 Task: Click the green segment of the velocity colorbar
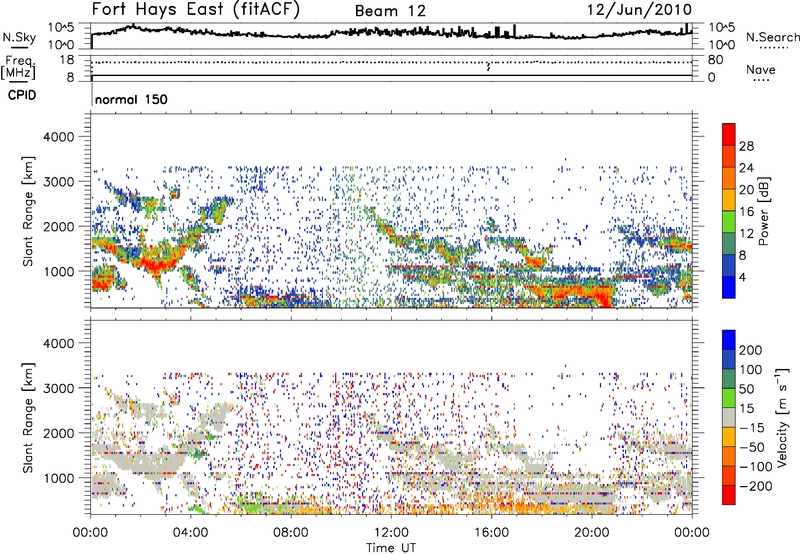tap(729, 398)
